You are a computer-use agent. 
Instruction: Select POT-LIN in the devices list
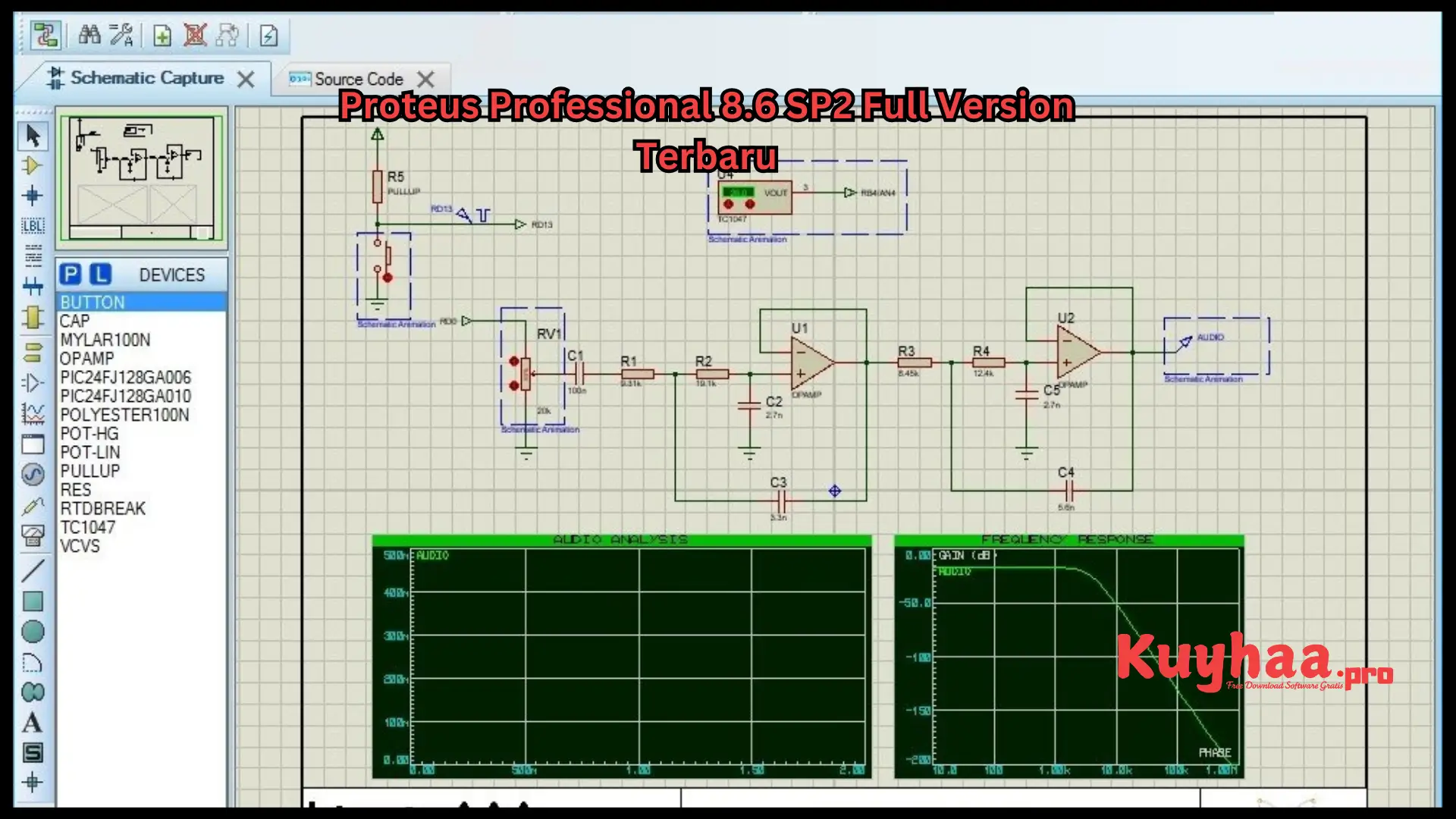point(142,452)
